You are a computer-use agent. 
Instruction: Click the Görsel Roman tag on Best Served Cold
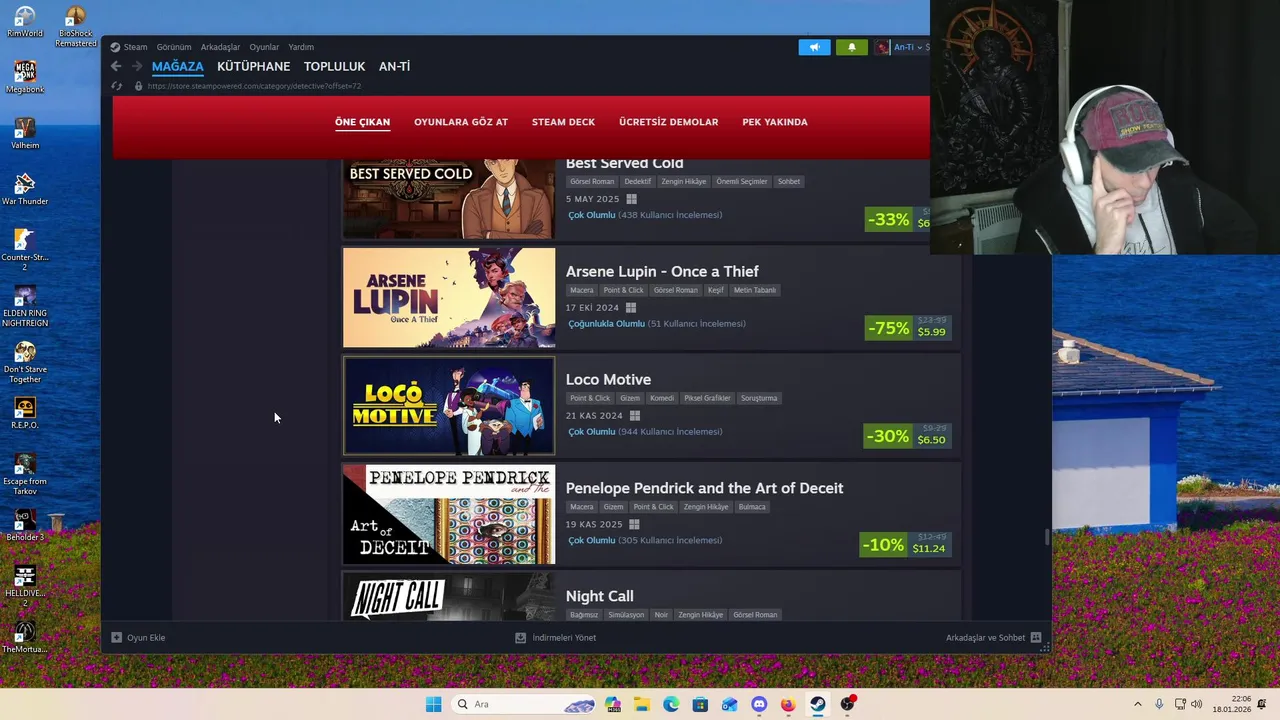pyautogui.click(x=591, y=182)
